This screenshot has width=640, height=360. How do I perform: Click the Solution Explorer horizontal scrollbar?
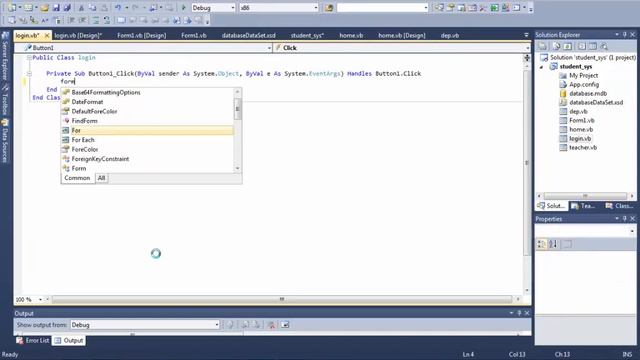coord(585,196)
